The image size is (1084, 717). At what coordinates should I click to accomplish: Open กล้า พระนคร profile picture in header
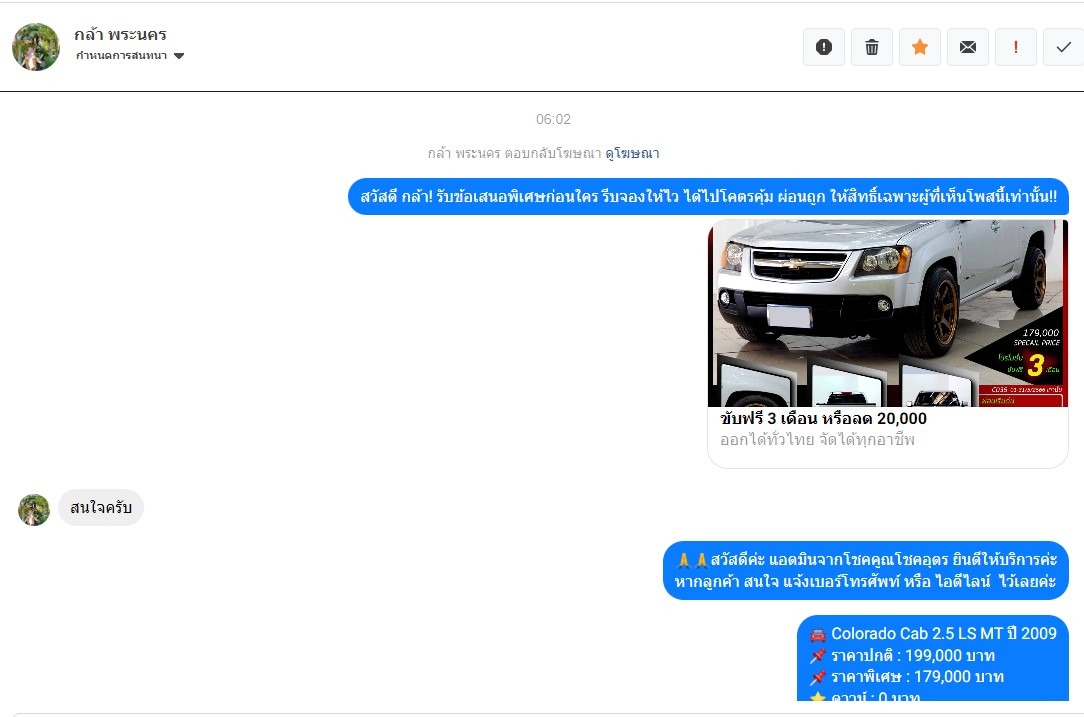coord(36,47)
